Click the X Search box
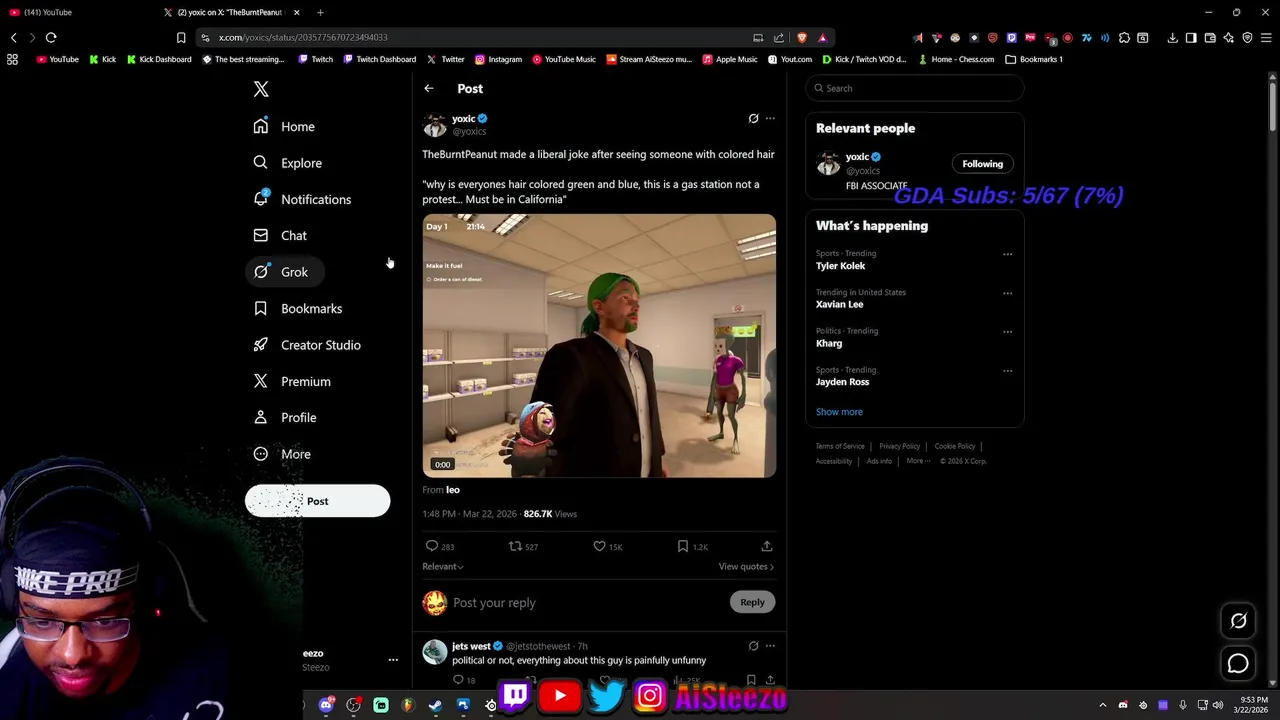The height and width of the screenshot is (720, 1280). 915,88
